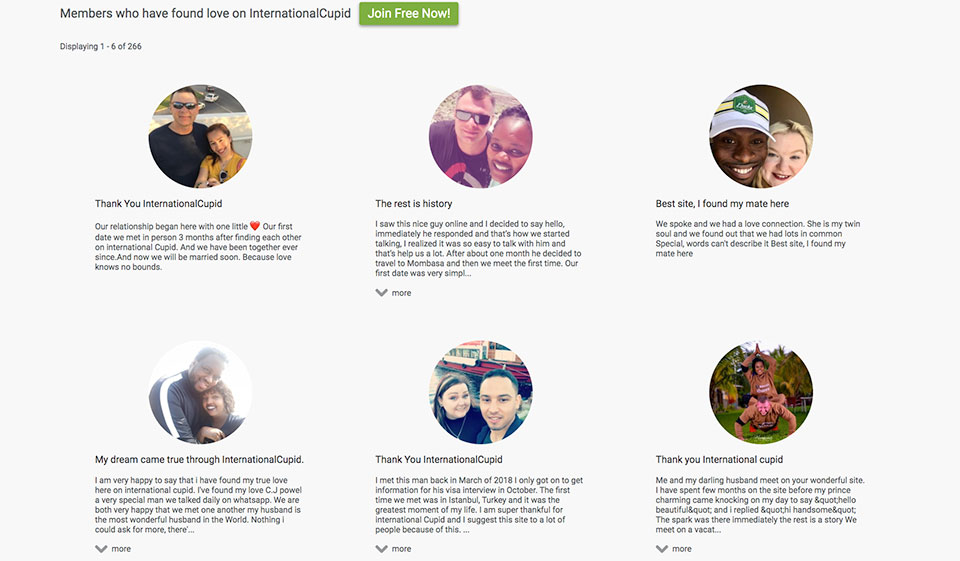Expand 'more' under My dream came true story

[113, 549]
